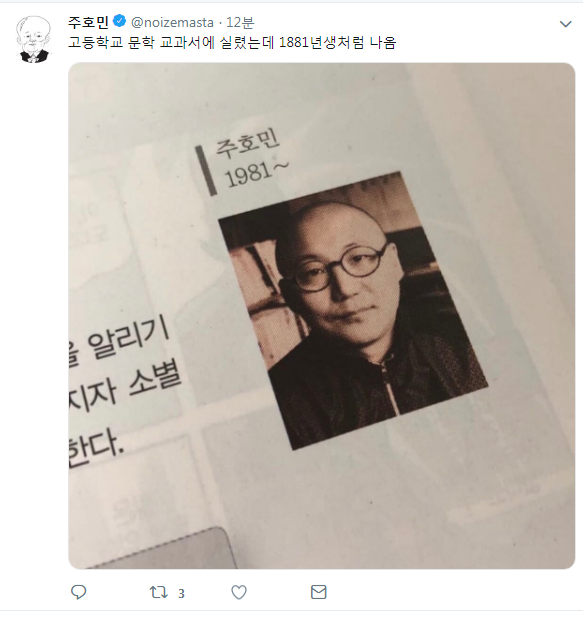583x618 pixels.
Task: Open the attached textbook photo in full view
Action: click(321, 316)
